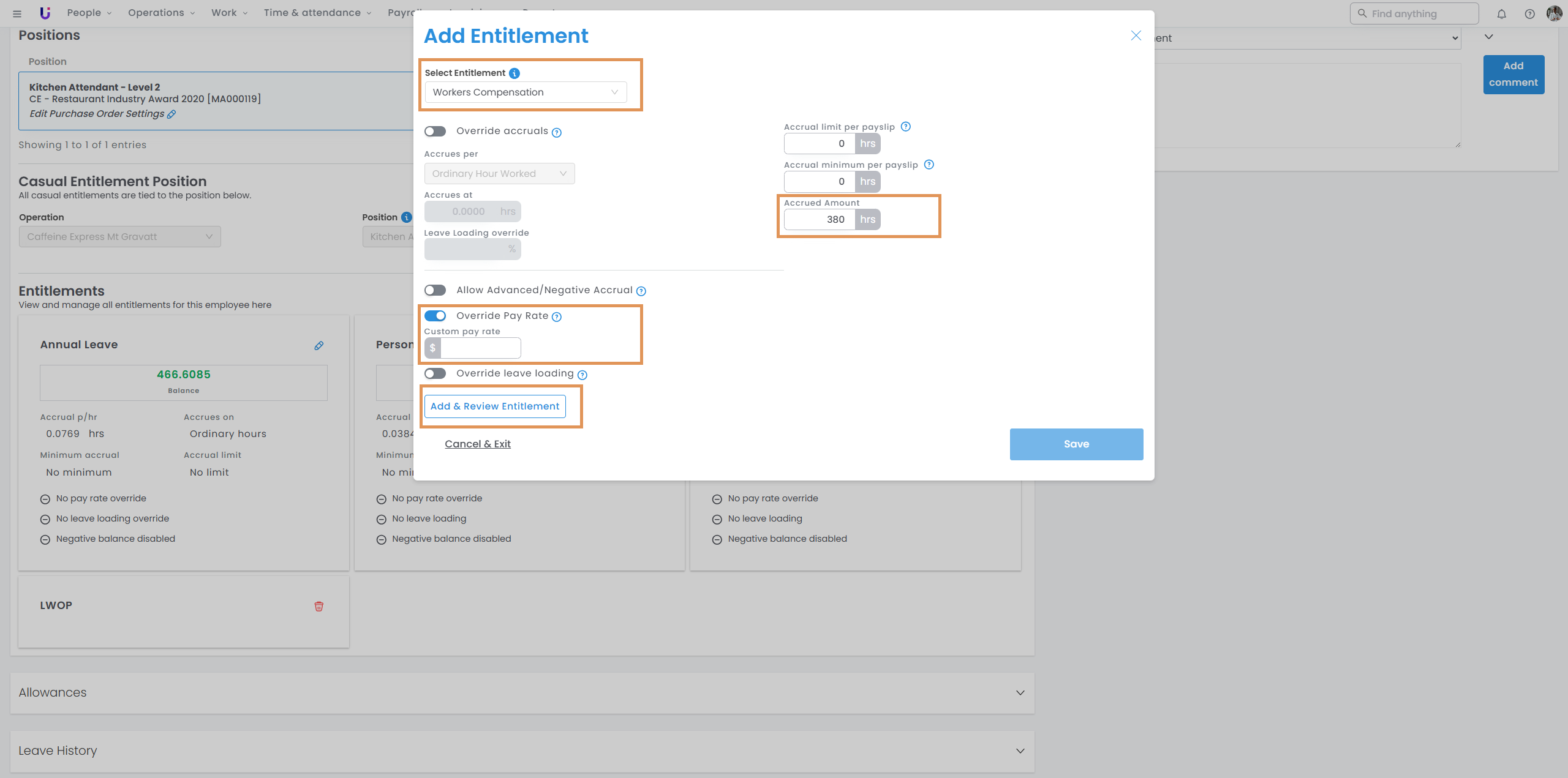The image size is (1568, 778).
Task: Click the info icon beside Select Entitlement
Action: click(514, 73)
